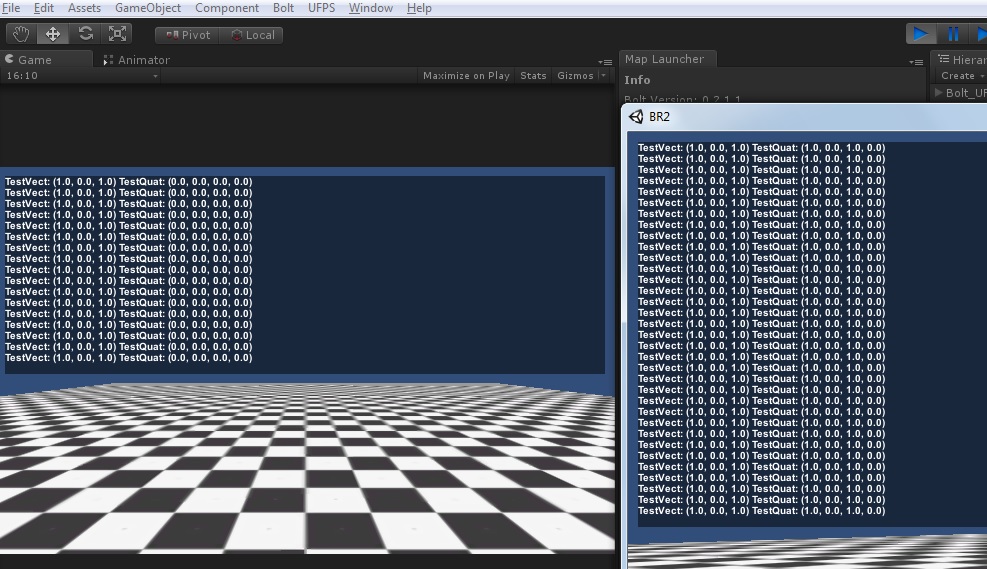Screen dimensions: 987x569
Task: Select the Hierarchy tab
Action: (959, 59)
